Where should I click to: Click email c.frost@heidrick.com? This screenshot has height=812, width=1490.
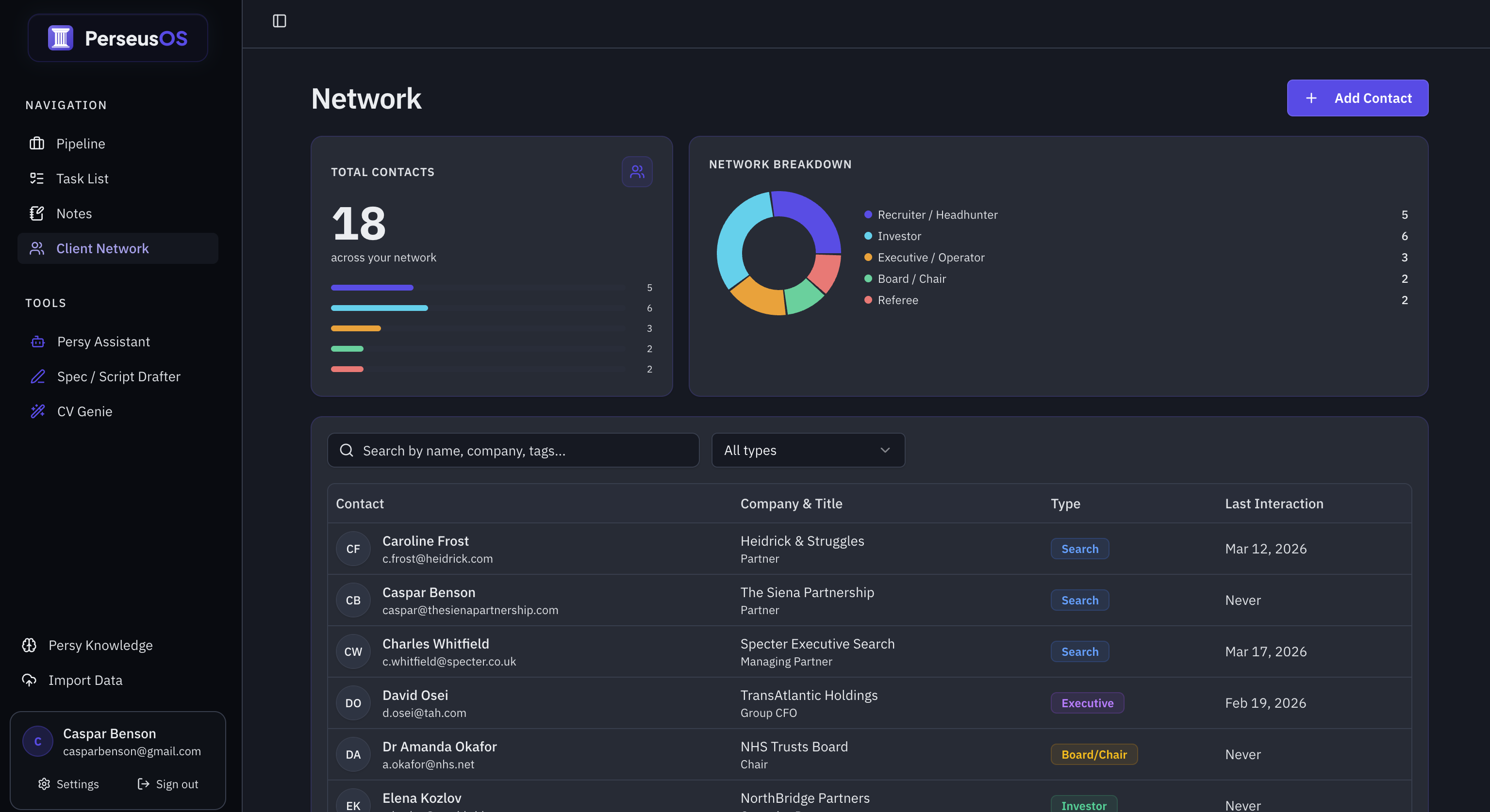tap(437, 559)
